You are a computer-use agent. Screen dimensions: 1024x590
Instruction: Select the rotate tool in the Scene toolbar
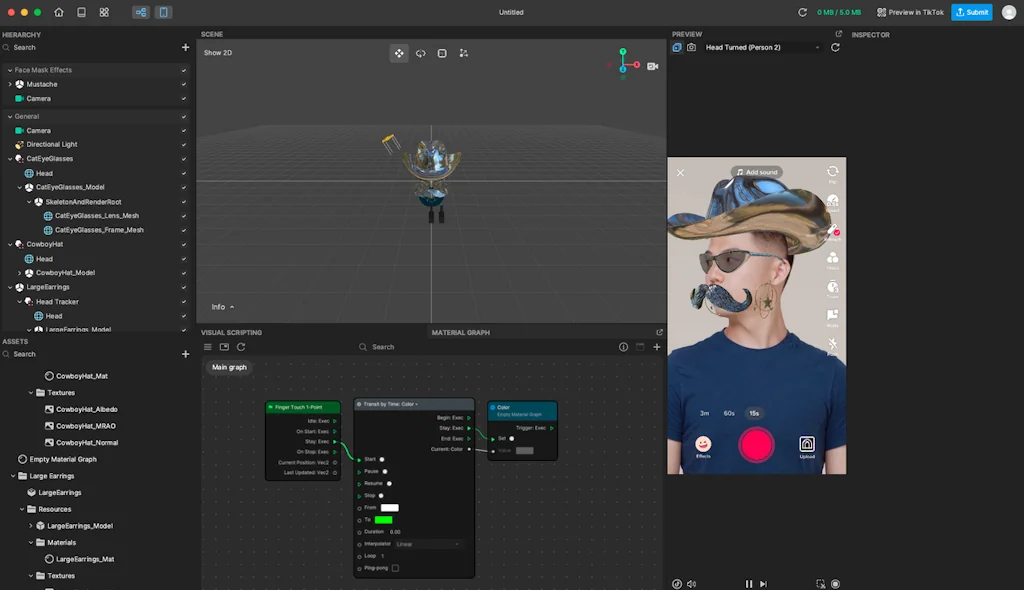click(x=420, y=53)
